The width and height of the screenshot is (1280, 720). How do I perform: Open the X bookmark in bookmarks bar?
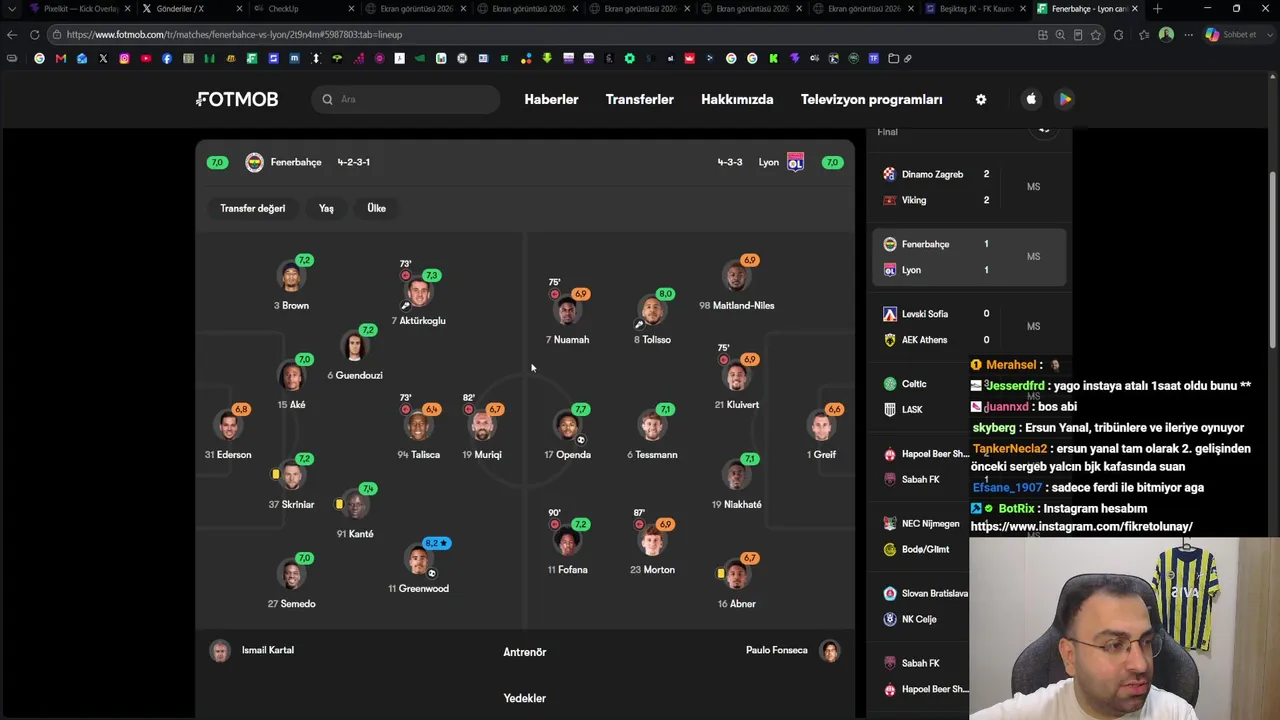click(103, 58)
